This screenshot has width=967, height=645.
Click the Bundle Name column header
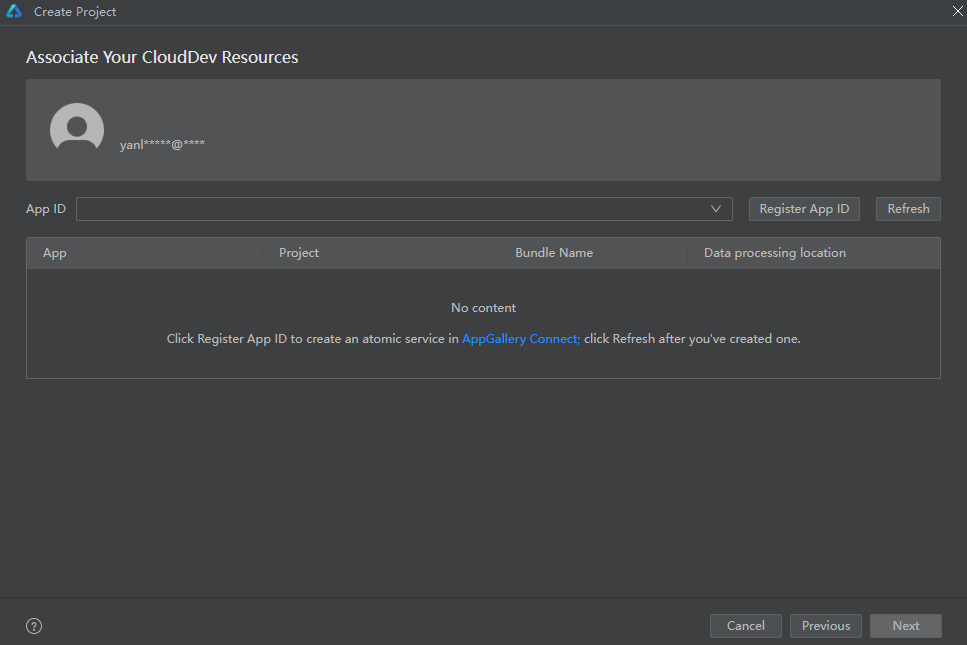[x=554, y=253]
